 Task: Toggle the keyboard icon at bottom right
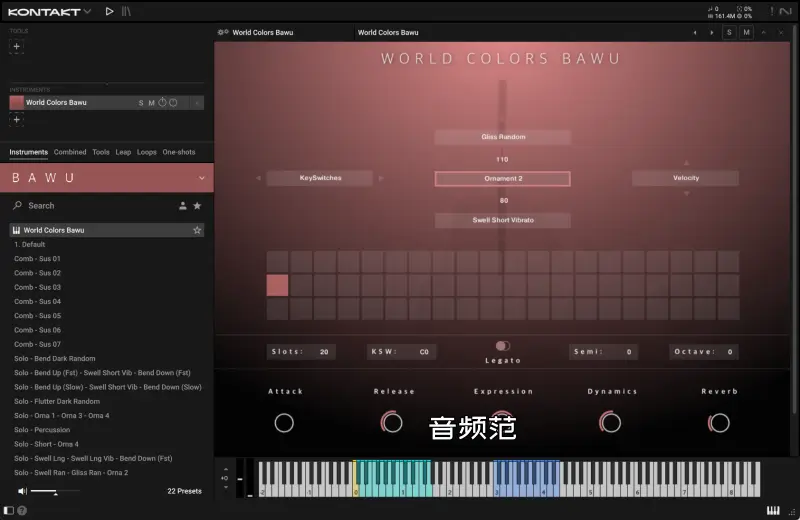coord(773,511)
